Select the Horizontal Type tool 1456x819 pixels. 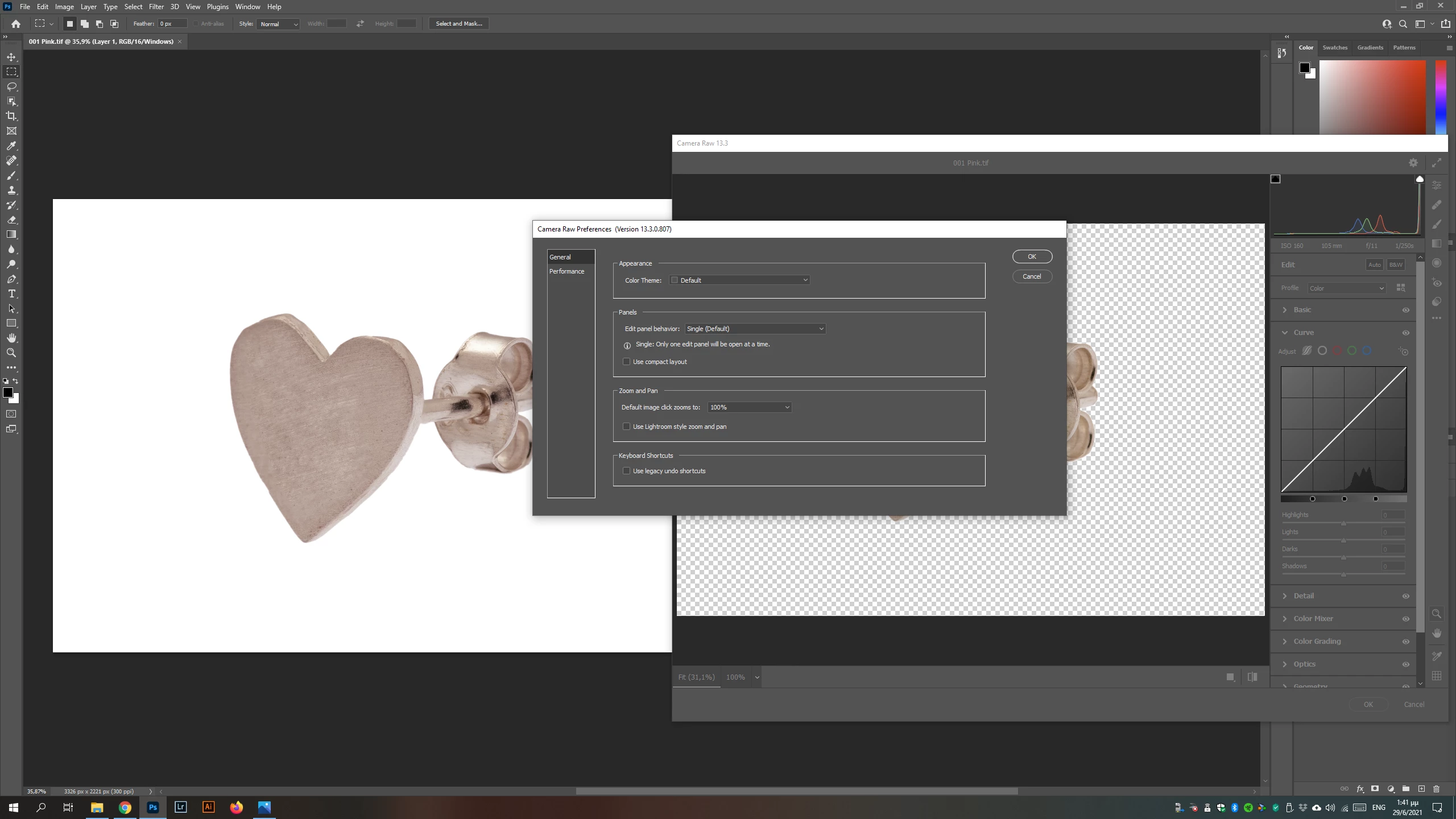point(11,293)
